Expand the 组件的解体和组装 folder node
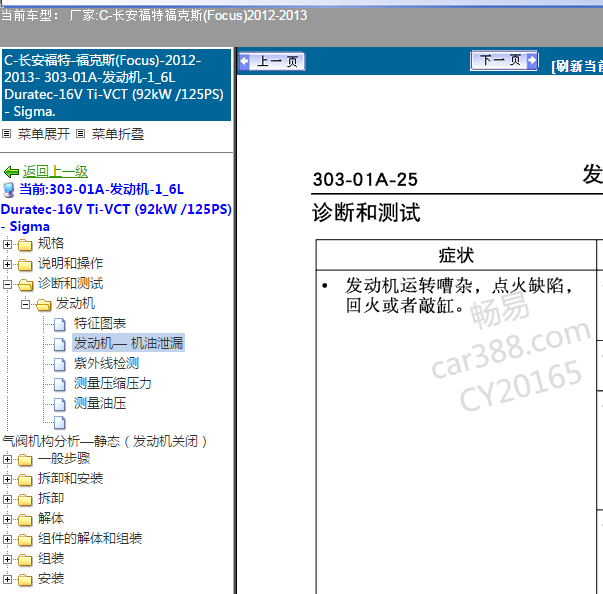Image resolution: width=603 pixels, height=594 pixels. (7, 539)
